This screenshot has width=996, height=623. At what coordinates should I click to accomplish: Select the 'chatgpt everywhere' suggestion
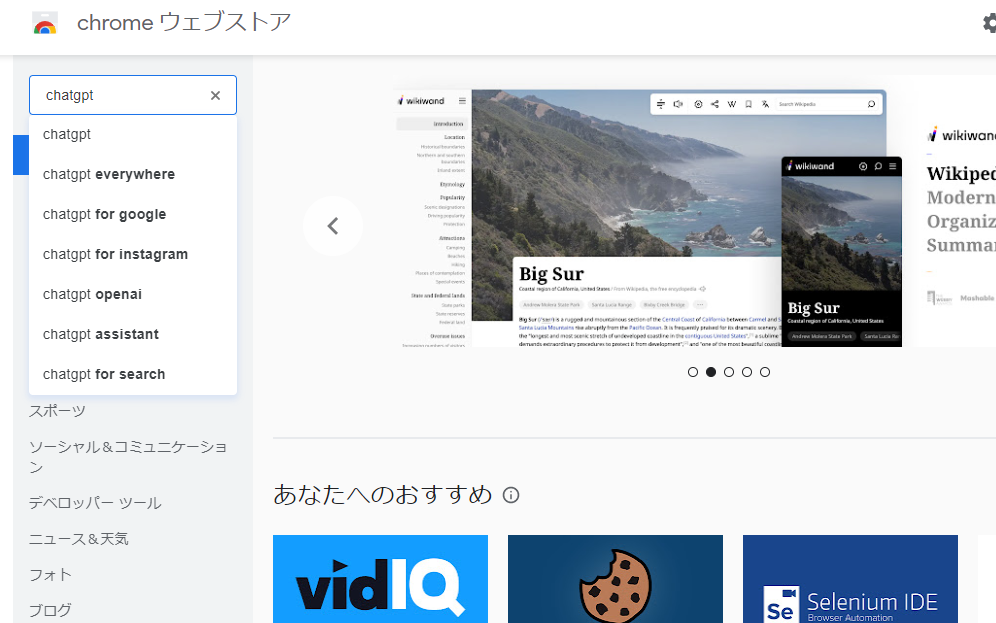[133, 175]
